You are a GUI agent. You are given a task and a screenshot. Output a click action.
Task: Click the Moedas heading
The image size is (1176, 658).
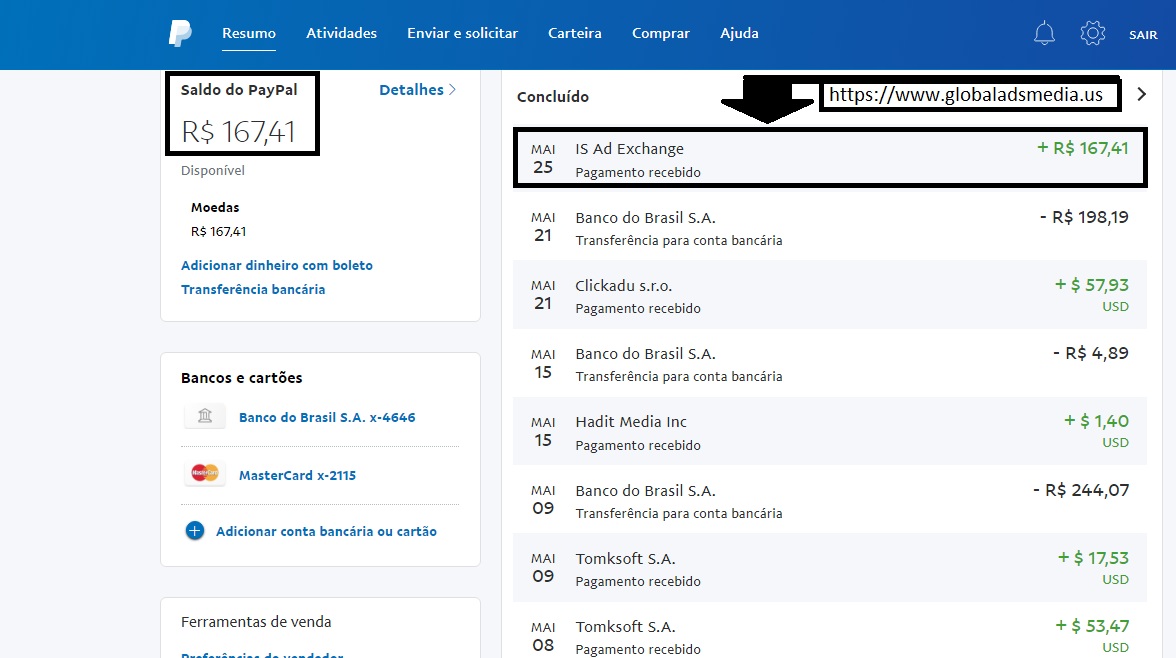pos(215,208)
